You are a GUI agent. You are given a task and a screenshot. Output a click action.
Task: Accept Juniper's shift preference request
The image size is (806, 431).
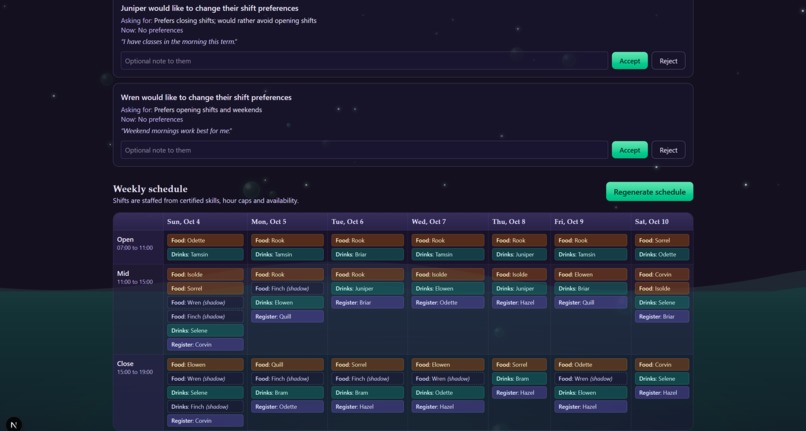(629, 61)
